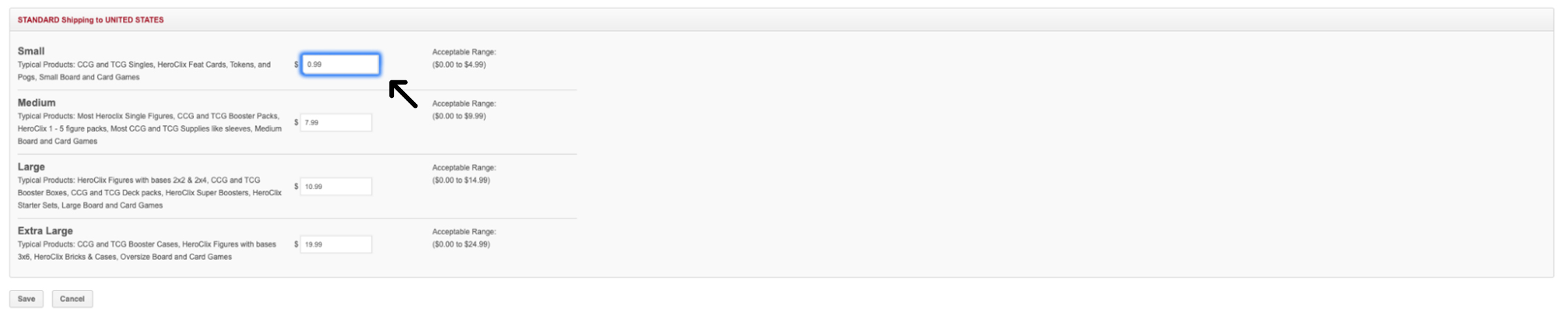Click the Small acceptable range $0.00 to $4.99 text
1568x316 pixels.
(x=459, y=65)
